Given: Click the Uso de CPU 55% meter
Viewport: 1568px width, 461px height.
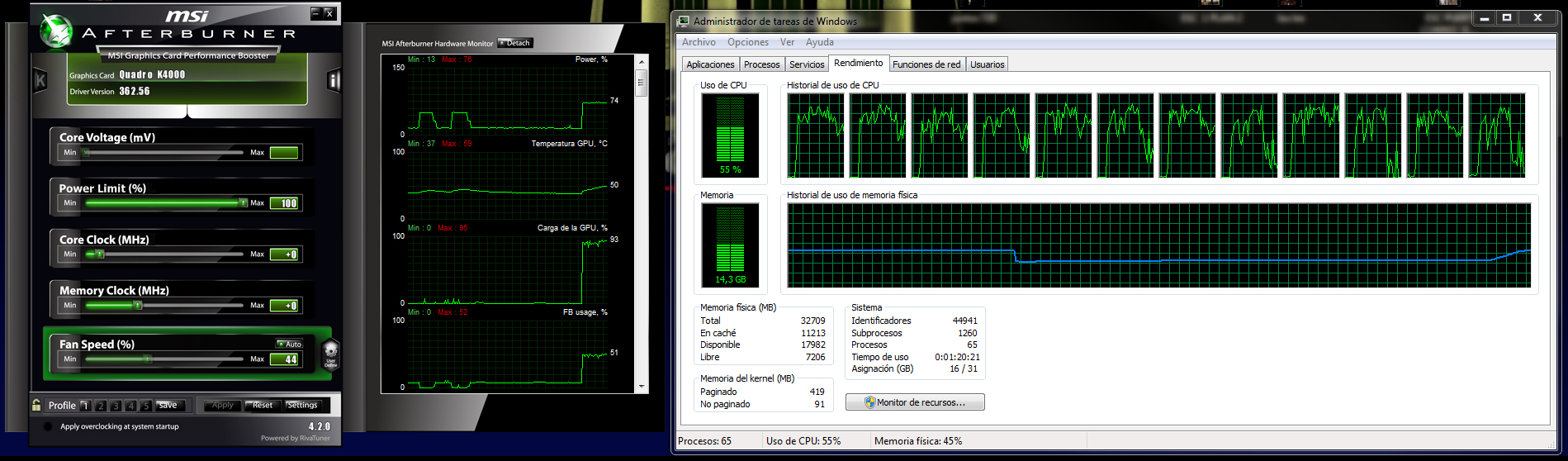Looking at the screenshot, I should click(x=730, y=135).
